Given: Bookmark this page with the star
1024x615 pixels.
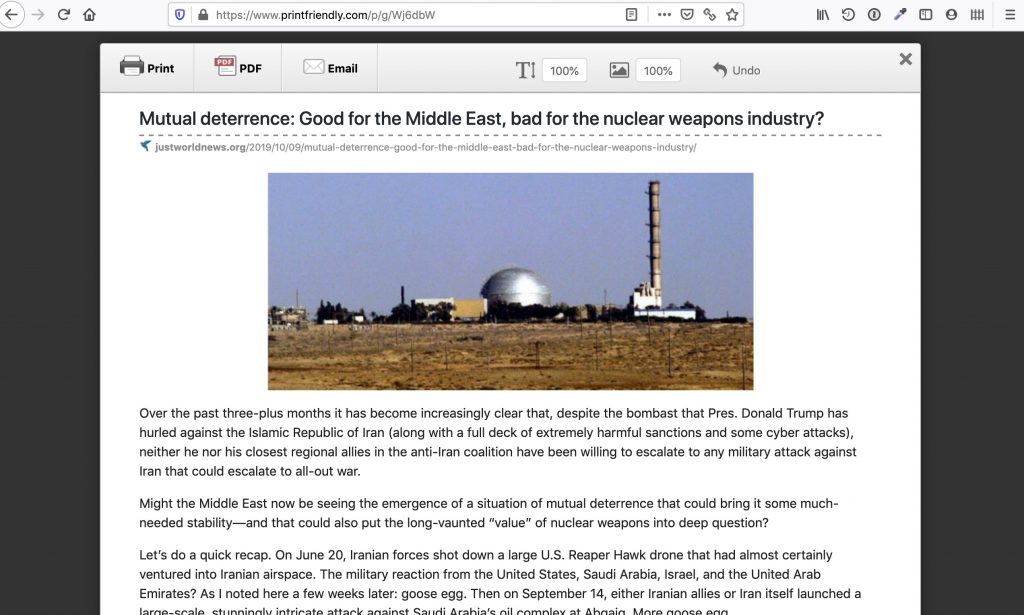Looking at the screenshot, I should (x=732, y=15).
